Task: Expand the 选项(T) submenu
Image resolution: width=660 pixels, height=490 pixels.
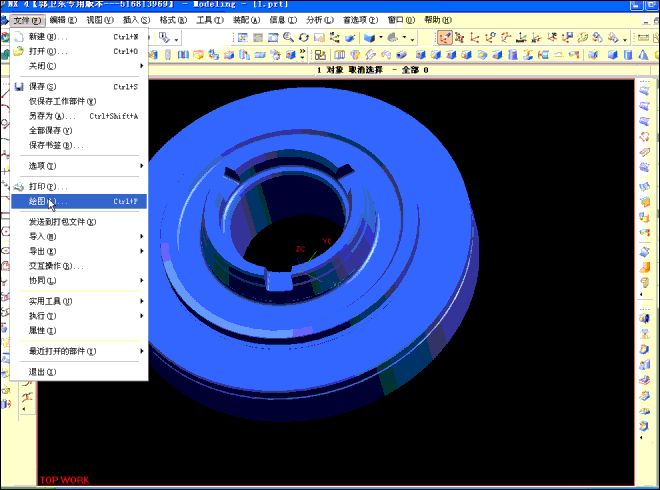Action: pos(142,166)
